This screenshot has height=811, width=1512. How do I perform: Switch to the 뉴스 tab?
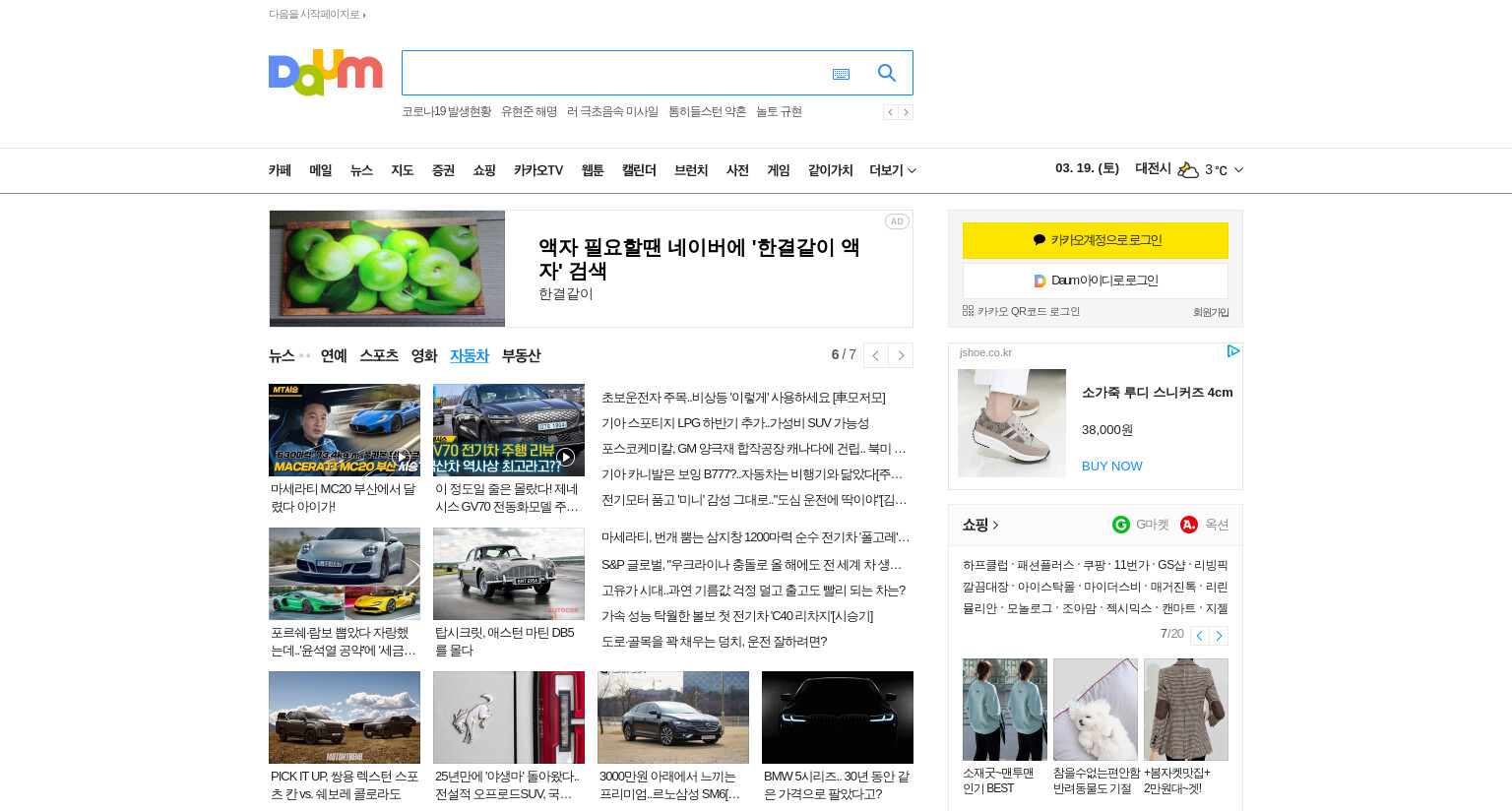282,356
